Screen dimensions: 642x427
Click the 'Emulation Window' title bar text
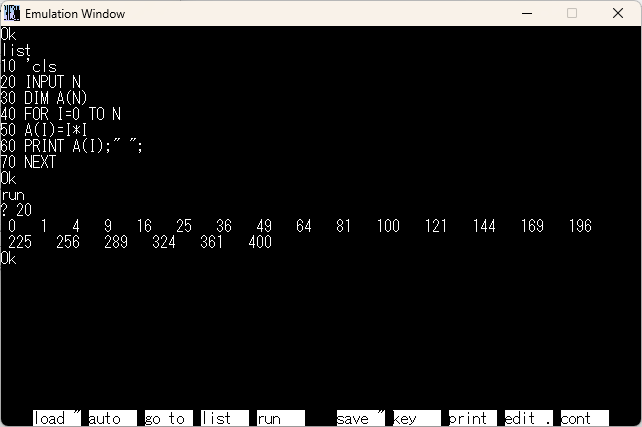(76, 13)
